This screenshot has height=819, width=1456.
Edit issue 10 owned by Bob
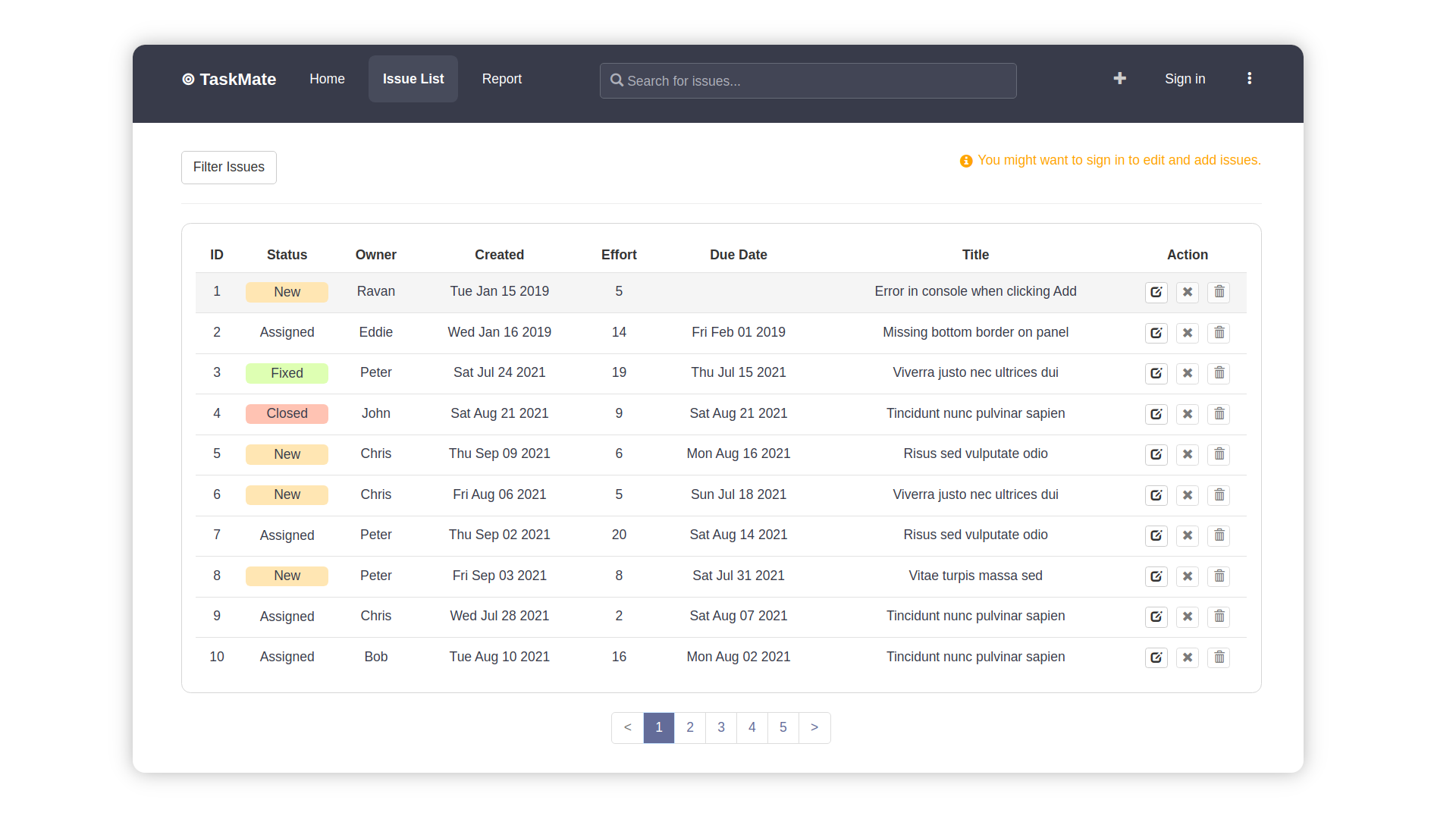(1156, 657)
